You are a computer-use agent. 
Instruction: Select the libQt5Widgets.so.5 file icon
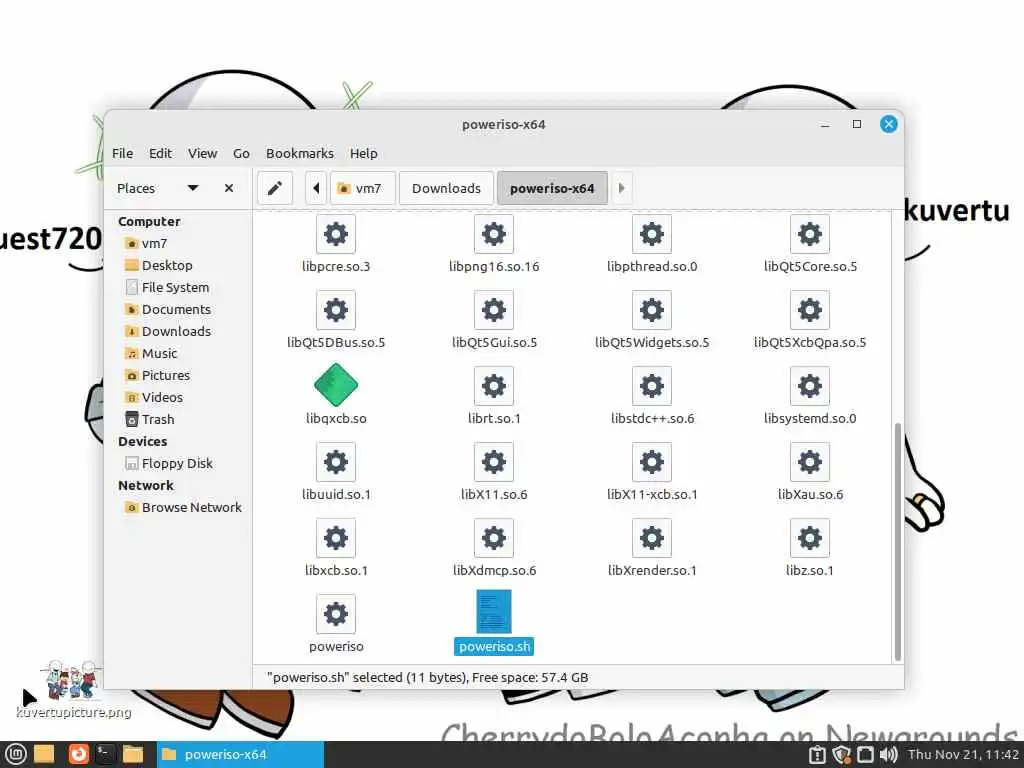pos(652,310)
